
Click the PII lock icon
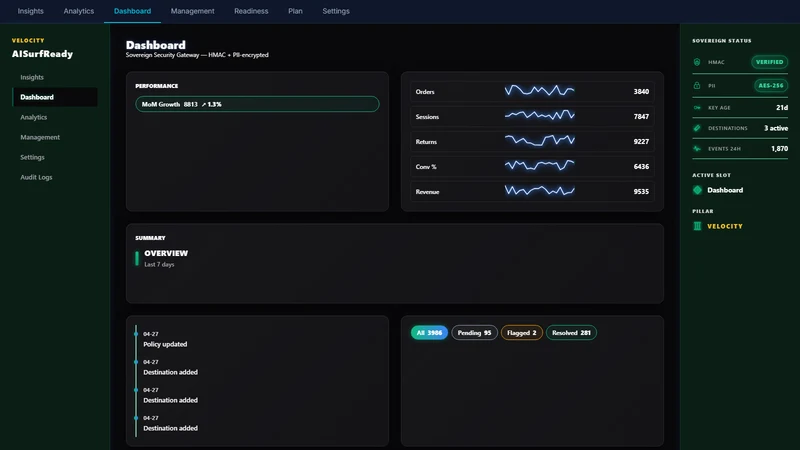point(697,85)
